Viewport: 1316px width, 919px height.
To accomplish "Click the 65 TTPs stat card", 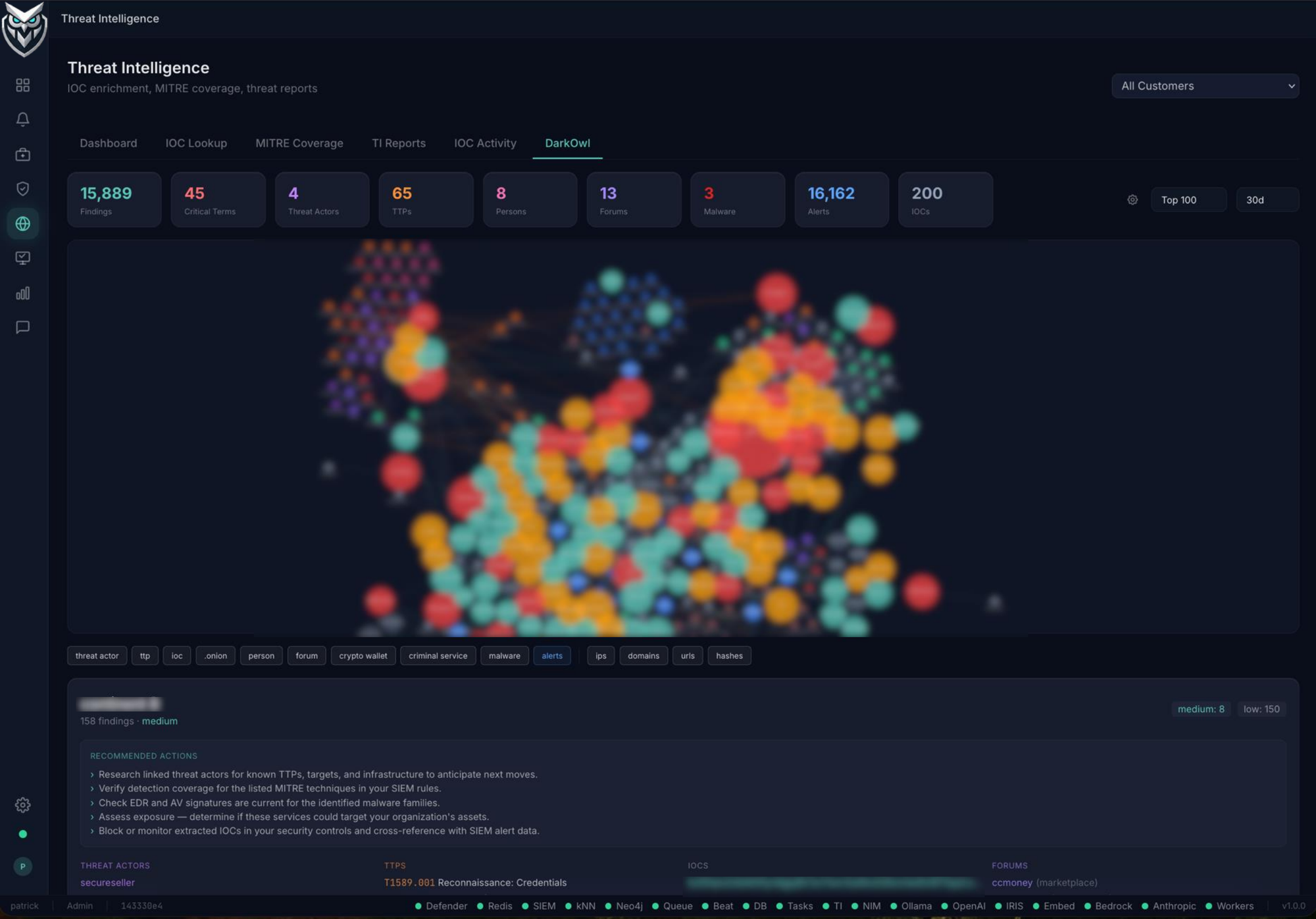I will [426, 199].
